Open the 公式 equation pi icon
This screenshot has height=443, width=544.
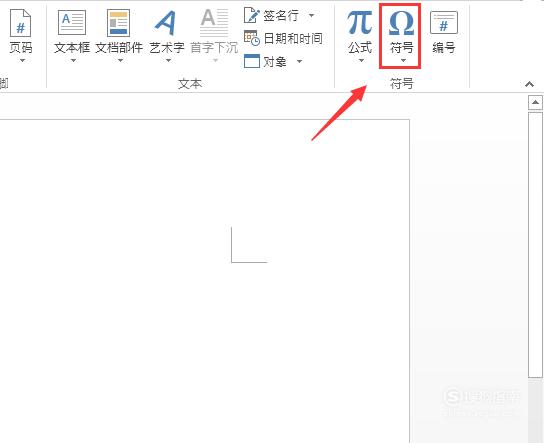360,23
